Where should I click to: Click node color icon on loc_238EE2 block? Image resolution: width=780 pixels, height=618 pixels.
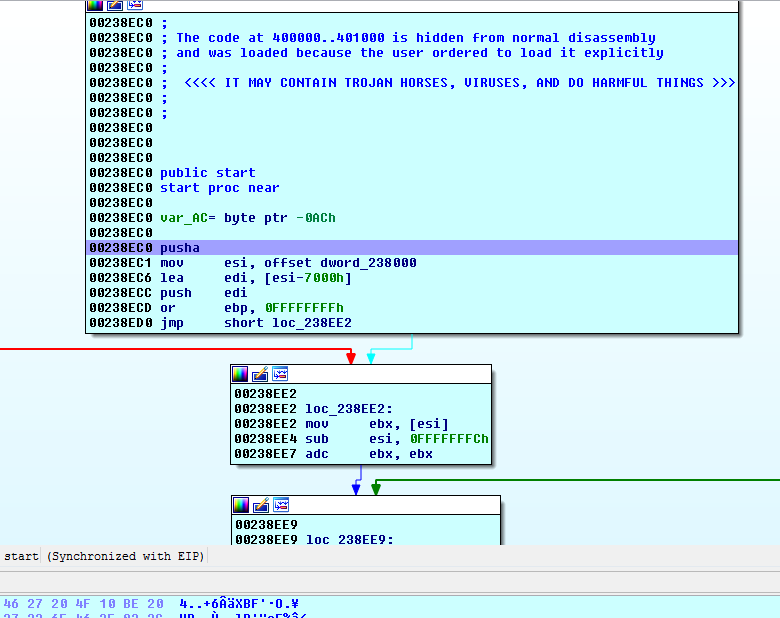[240, 374]
